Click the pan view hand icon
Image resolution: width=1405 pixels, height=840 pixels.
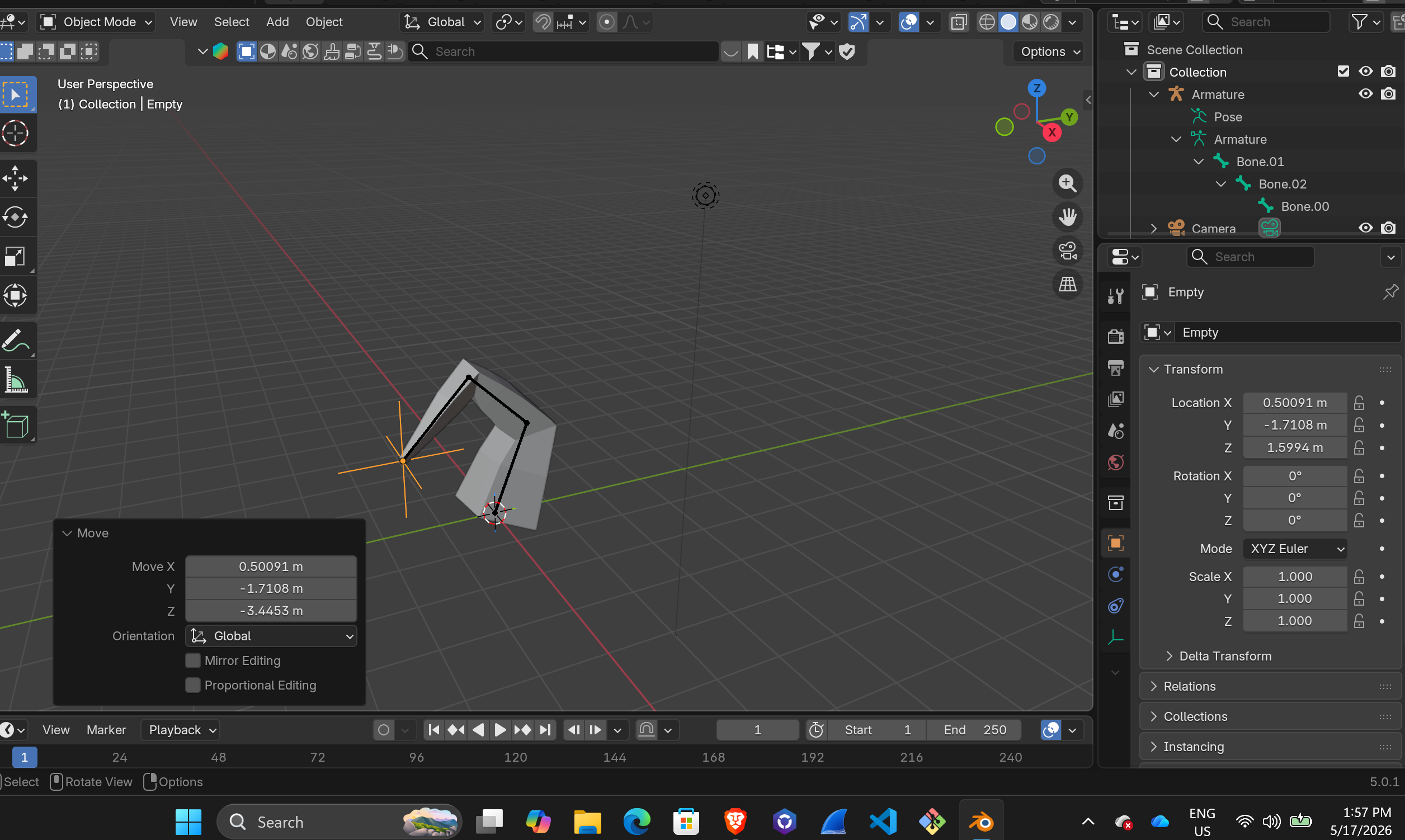[x=1067, y=217]
